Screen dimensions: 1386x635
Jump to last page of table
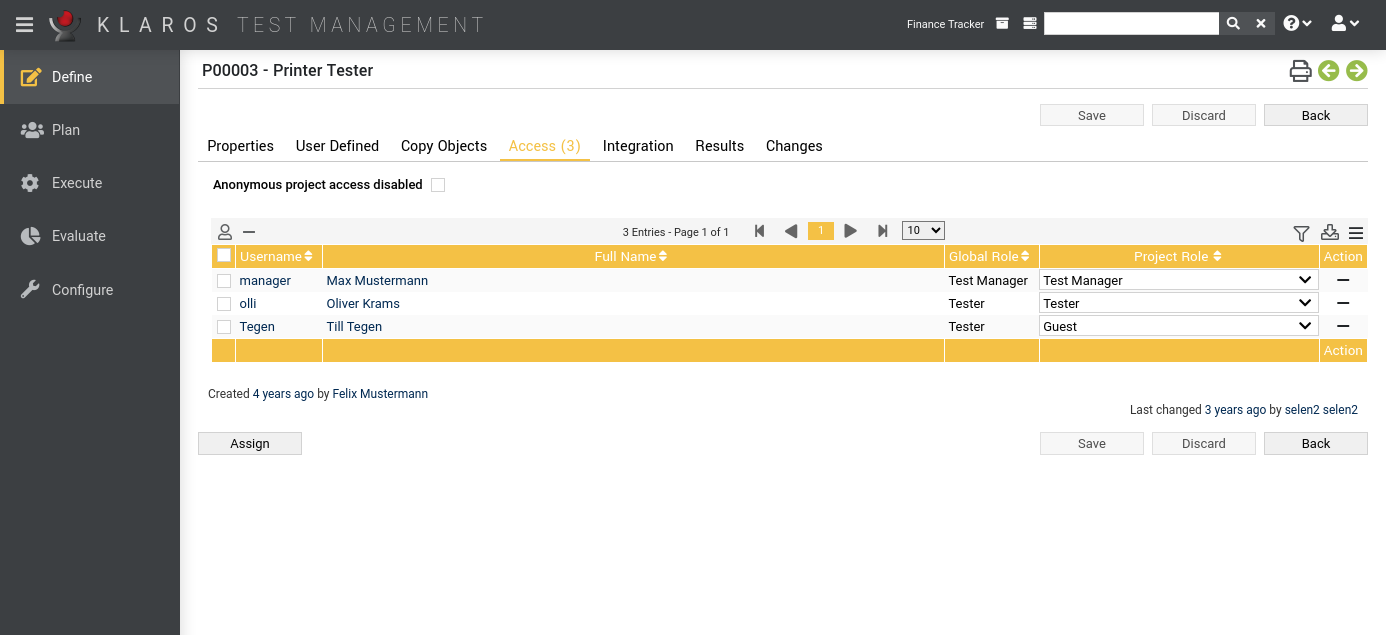click(x=882, y=231)
